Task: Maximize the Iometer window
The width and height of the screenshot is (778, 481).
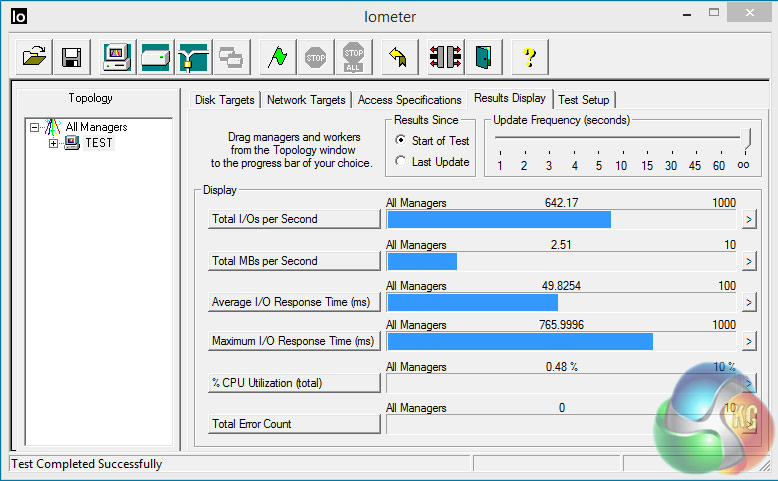Action: [x=713, y=13]
